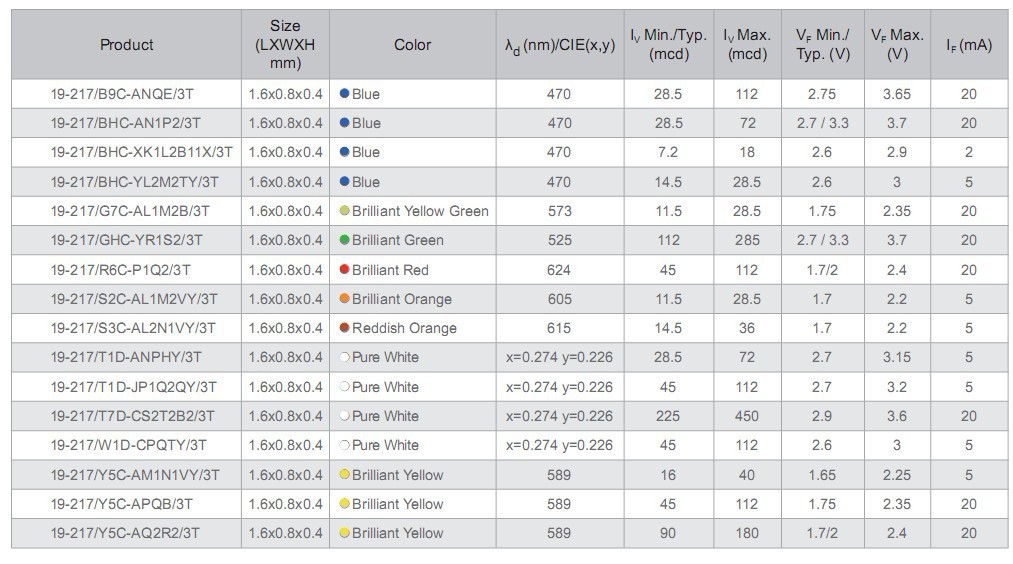Click the 450 maximum intensity cell

pos(747,416)
